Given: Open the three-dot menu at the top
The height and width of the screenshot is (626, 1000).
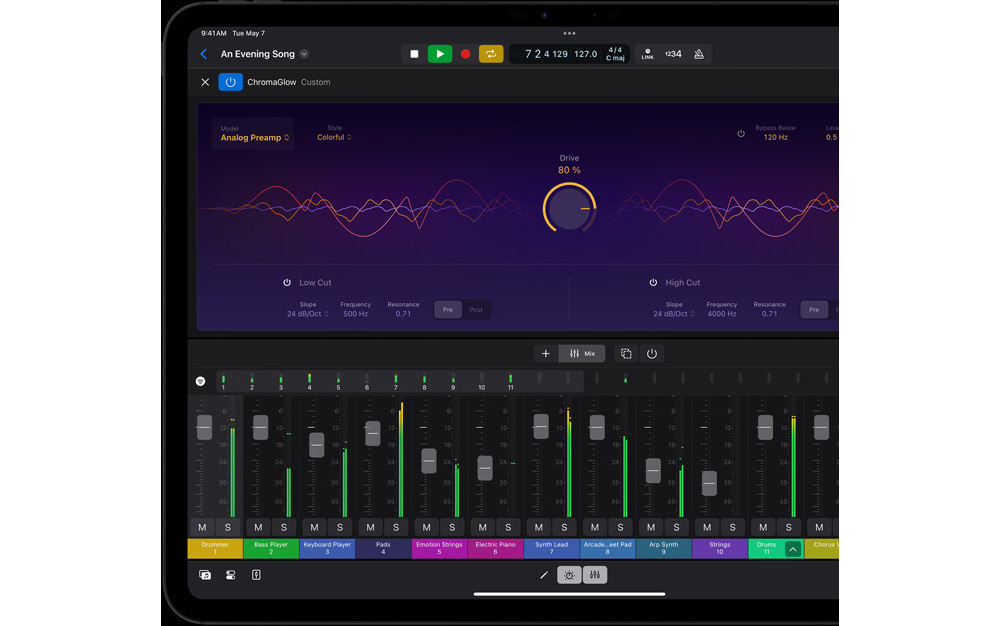Looking at the screenshot, I should point(570,33).
